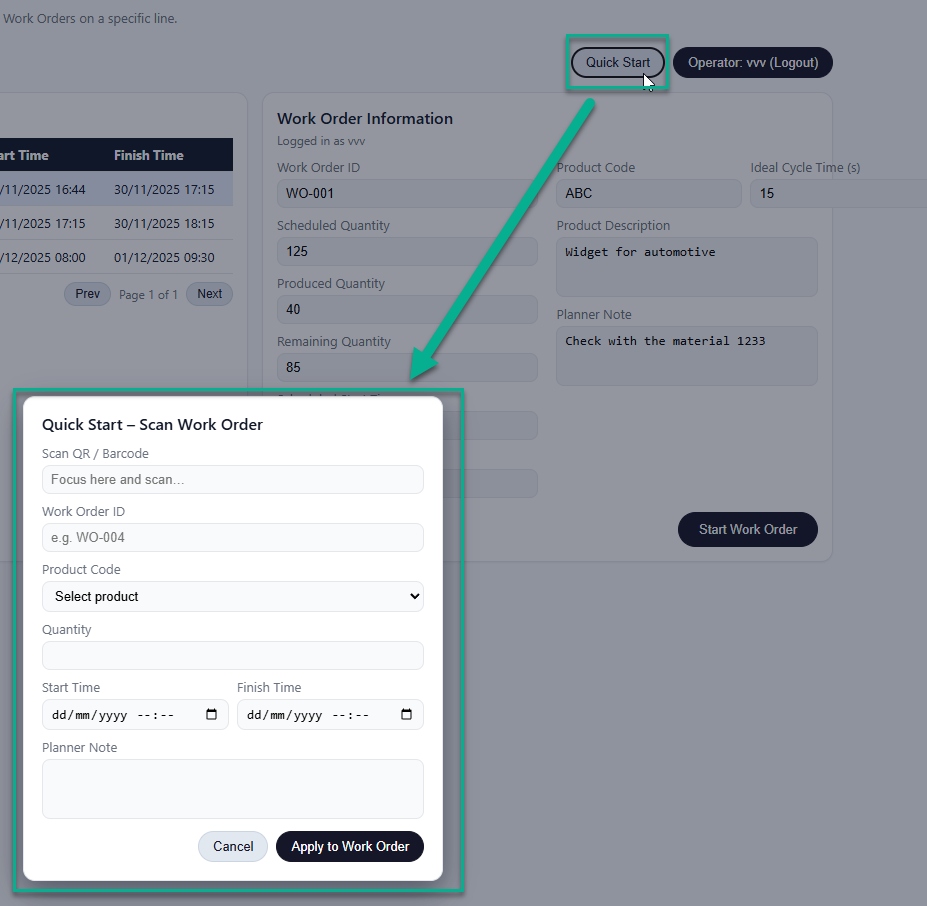
Task: Click inside the dialog's Planner Note box
Action: tap(232, 789)
